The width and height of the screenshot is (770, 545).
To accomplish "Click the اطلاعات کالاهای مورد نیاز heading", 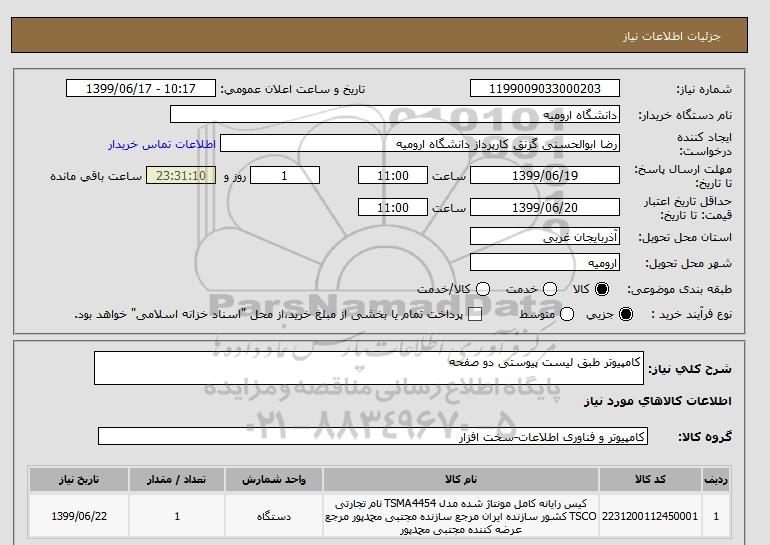I will tap(658, 401).
